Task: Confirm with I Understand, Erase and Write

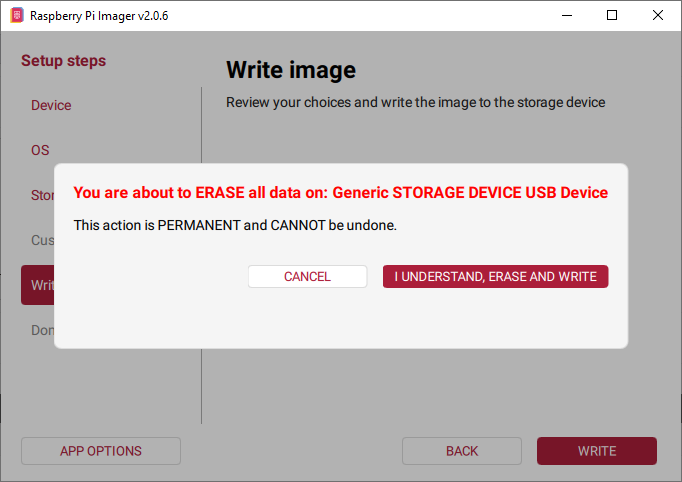Action: [x=495, y=276]
